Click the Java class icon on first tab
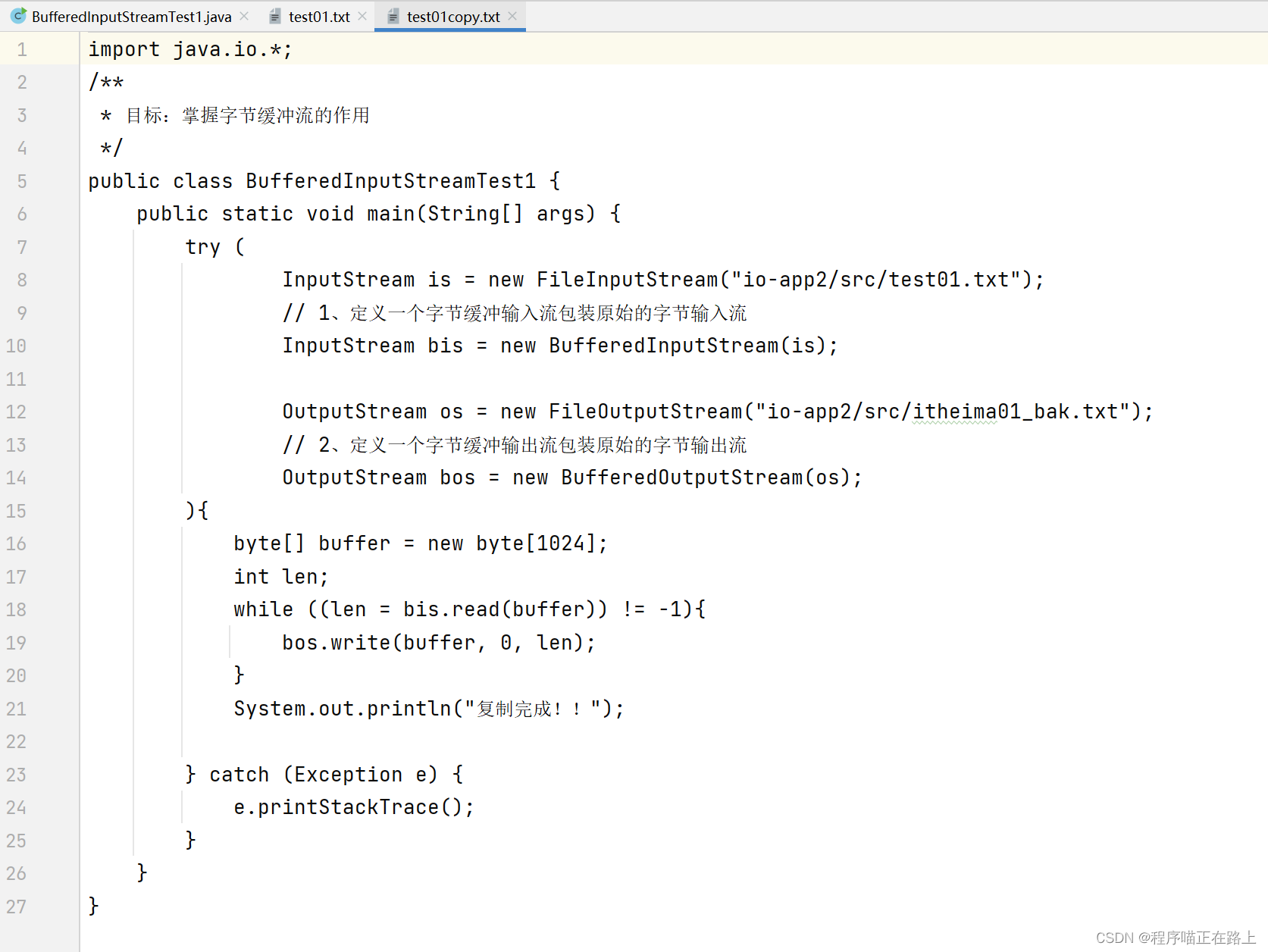Image resolution: width=1268 pixels, height=952 pixels. click(18, 16)
